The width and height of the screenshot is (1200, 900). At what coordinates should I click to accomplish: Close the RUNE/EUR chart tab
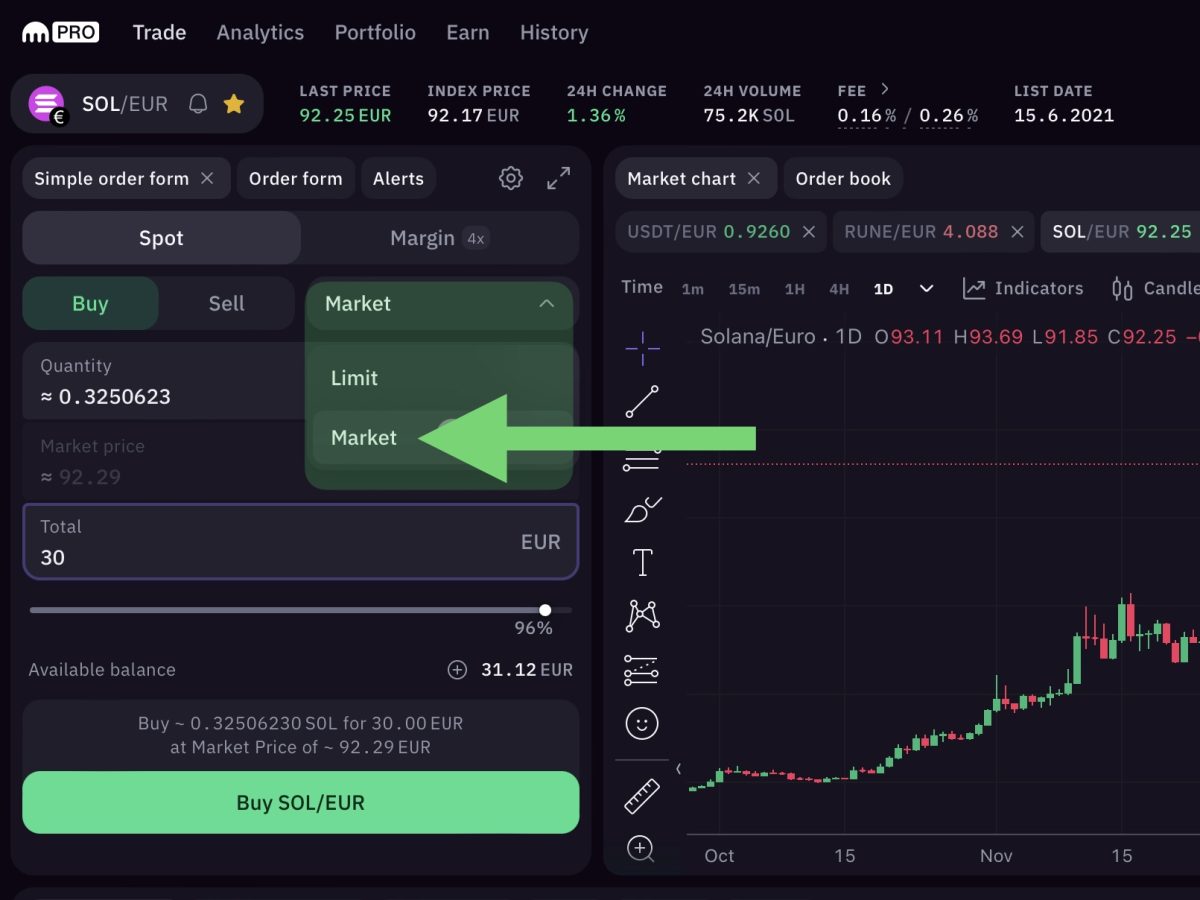point(1017,232)
